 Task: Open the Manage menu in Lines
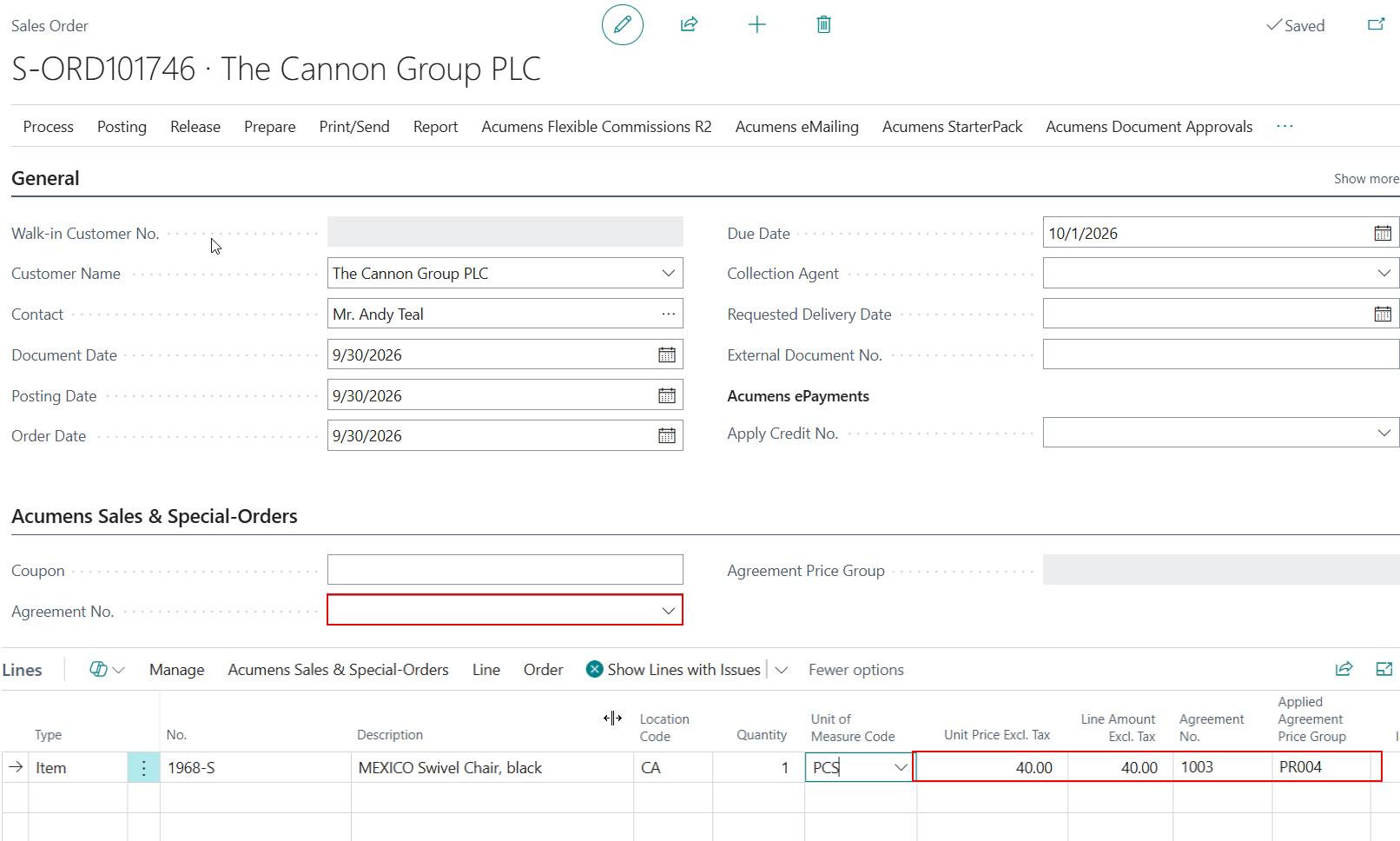click(176, 670)
